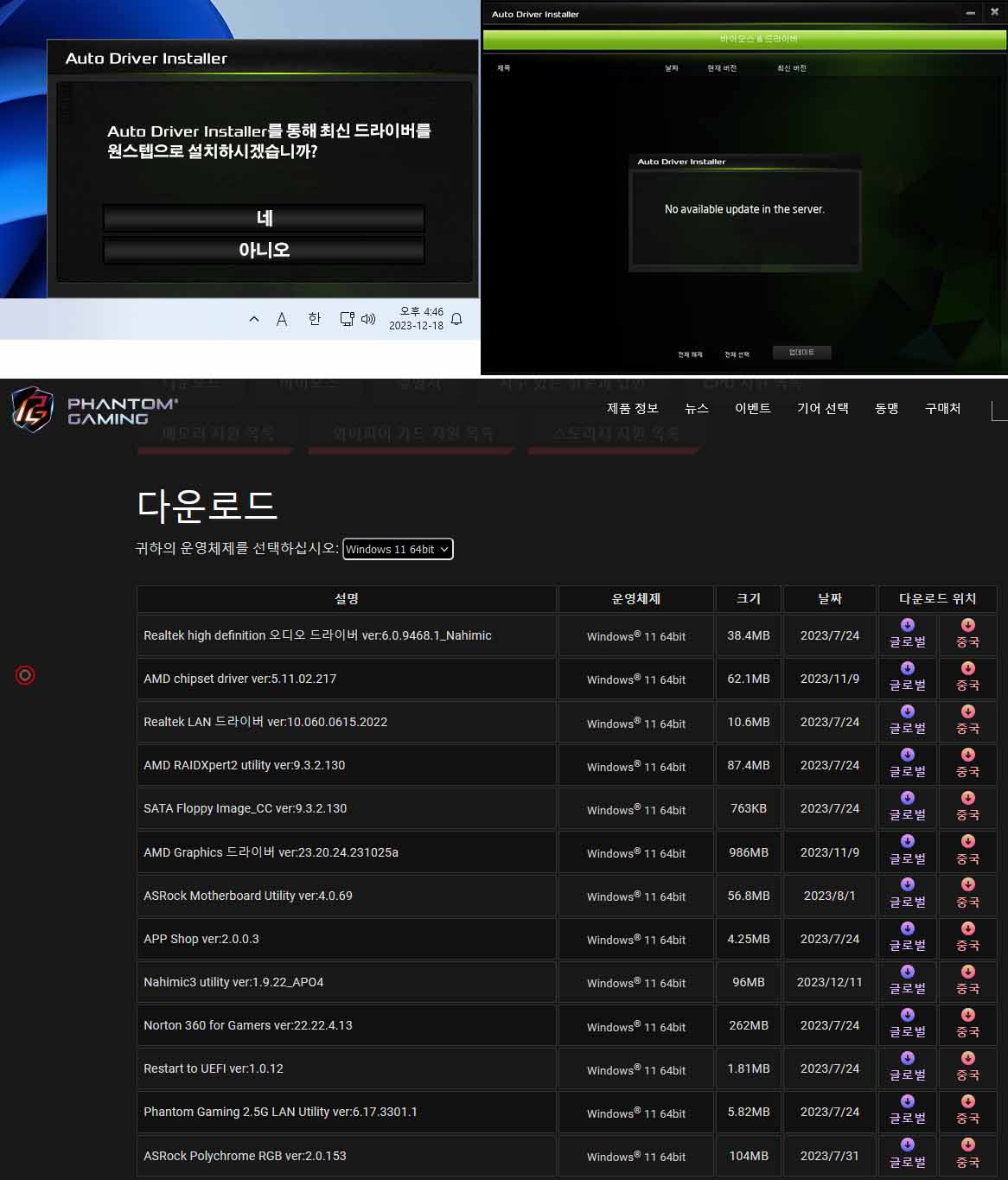Click text "Restart to UEFI ver:1.0.12"
Image resolution: width=1008 pixels, height=1180 pixels.
click(x=214, y=1068)
